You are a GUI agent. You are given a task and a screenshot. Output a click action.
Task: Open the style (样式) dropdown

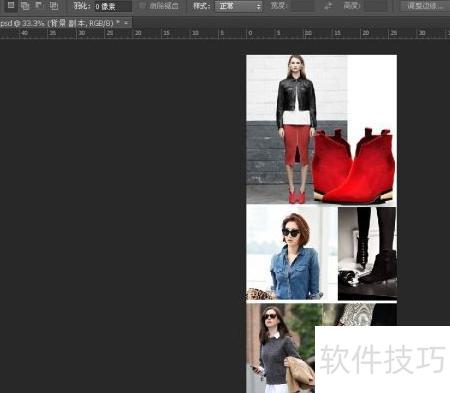(238, 6)
